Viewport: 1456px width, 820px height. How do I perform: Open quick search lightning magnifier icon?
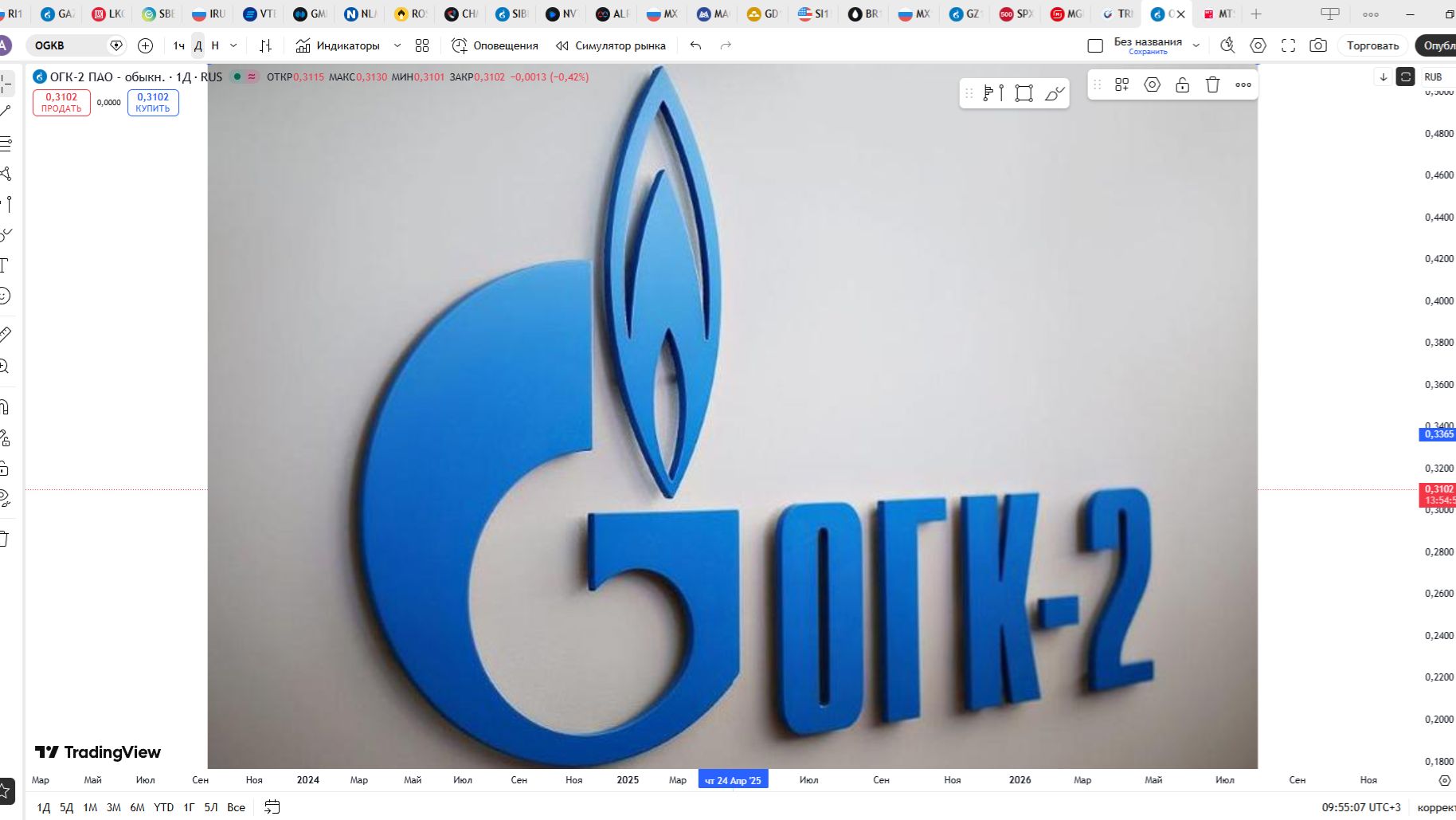coord(1227,45)
